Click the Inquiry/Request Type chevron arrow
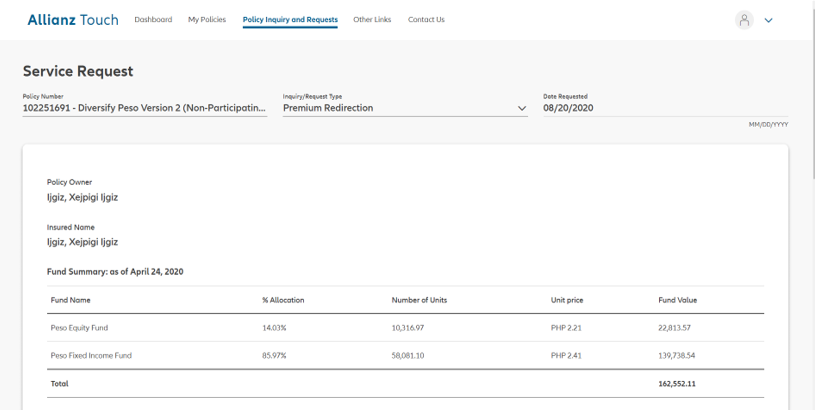815x410 pixels. pos(521,108)
